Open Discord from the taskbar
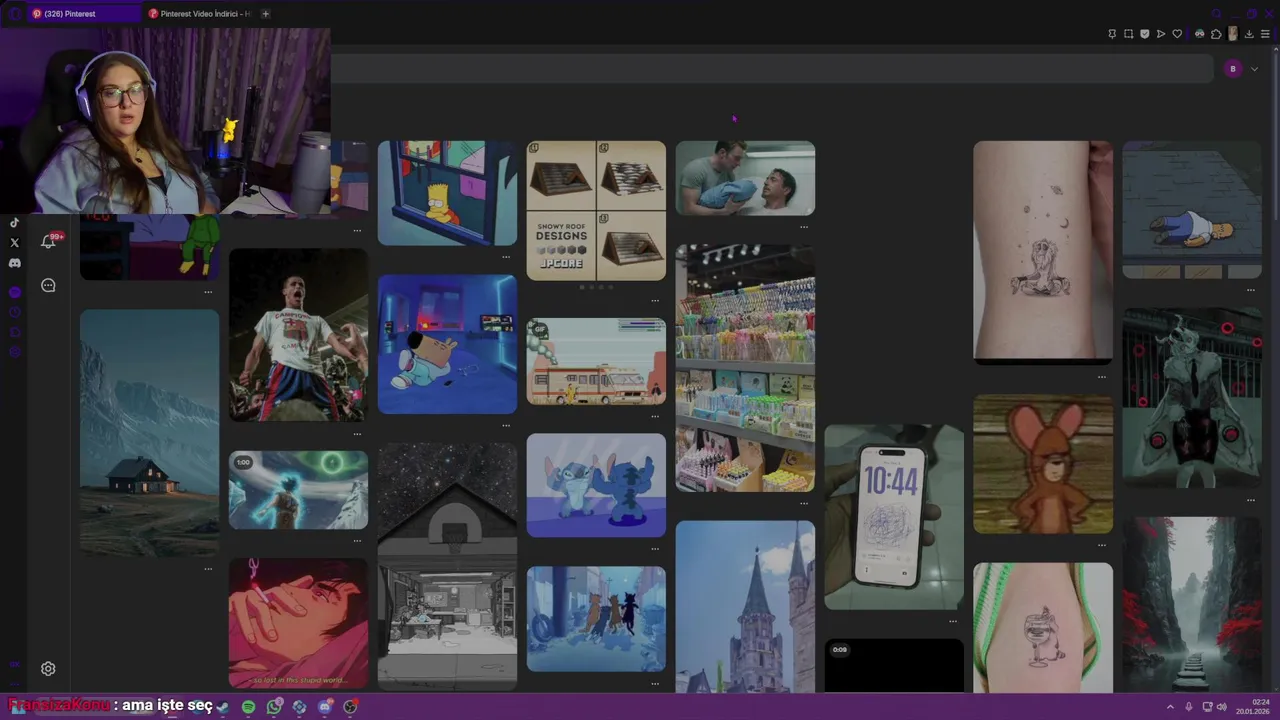 click(325, 707)
